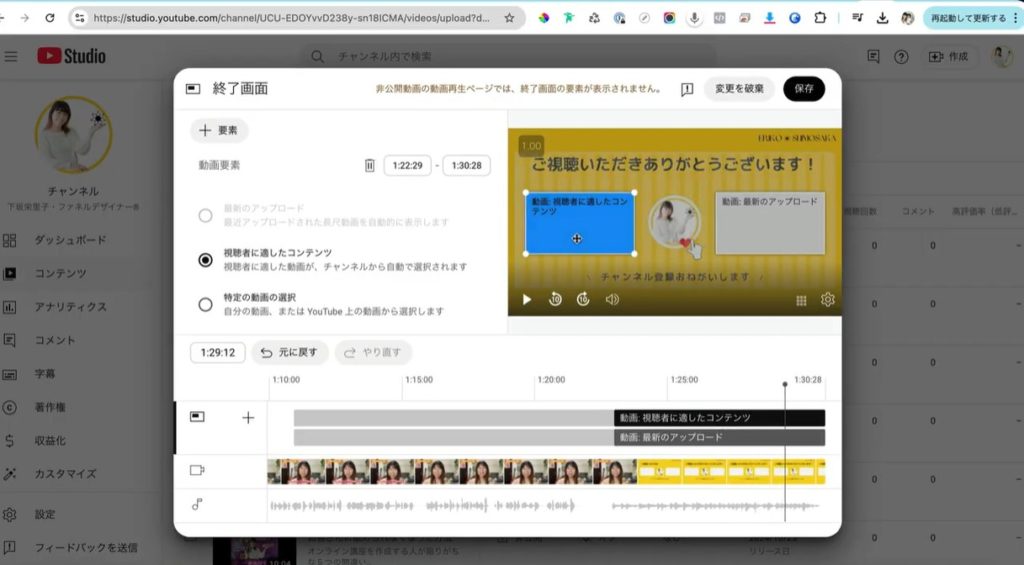Select 特定の動画の選択 radio option
The image size is (1024, 565).
click(205, 305)
